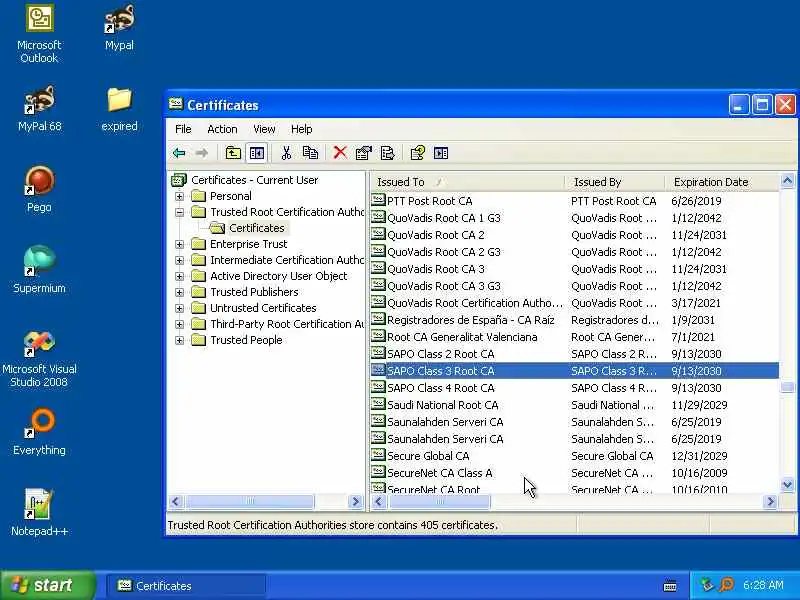The width and height of the screenshot is (800, 600).
Task: Select Microsoft Visual Studio 2008 desktop icon
Action: 39,360
